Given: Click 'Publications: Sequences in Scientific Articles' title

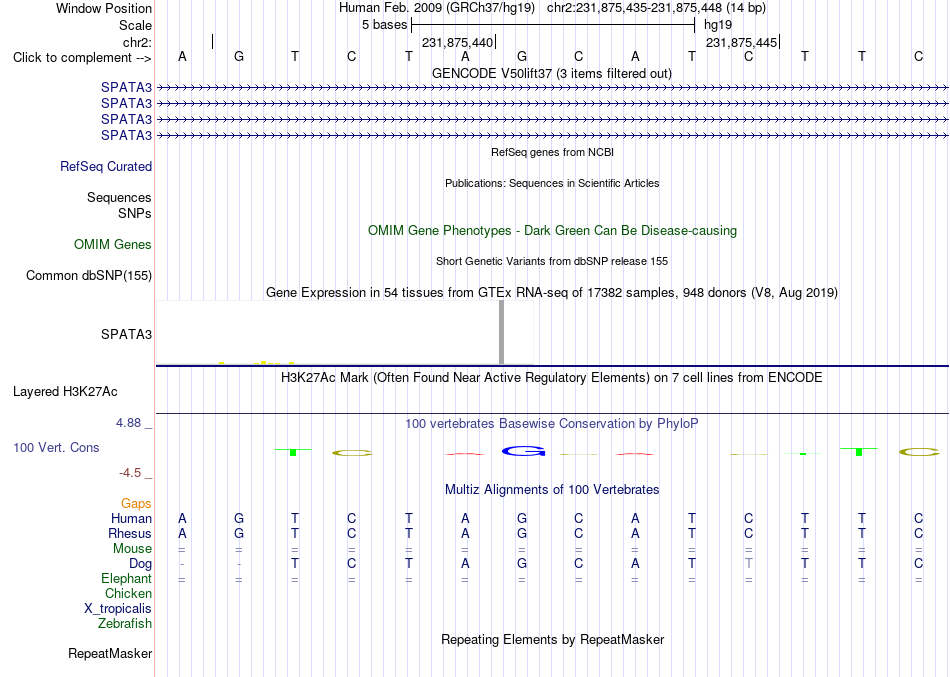Looking at the screenshot, I should pyautogui.click(x=552, y=183).
